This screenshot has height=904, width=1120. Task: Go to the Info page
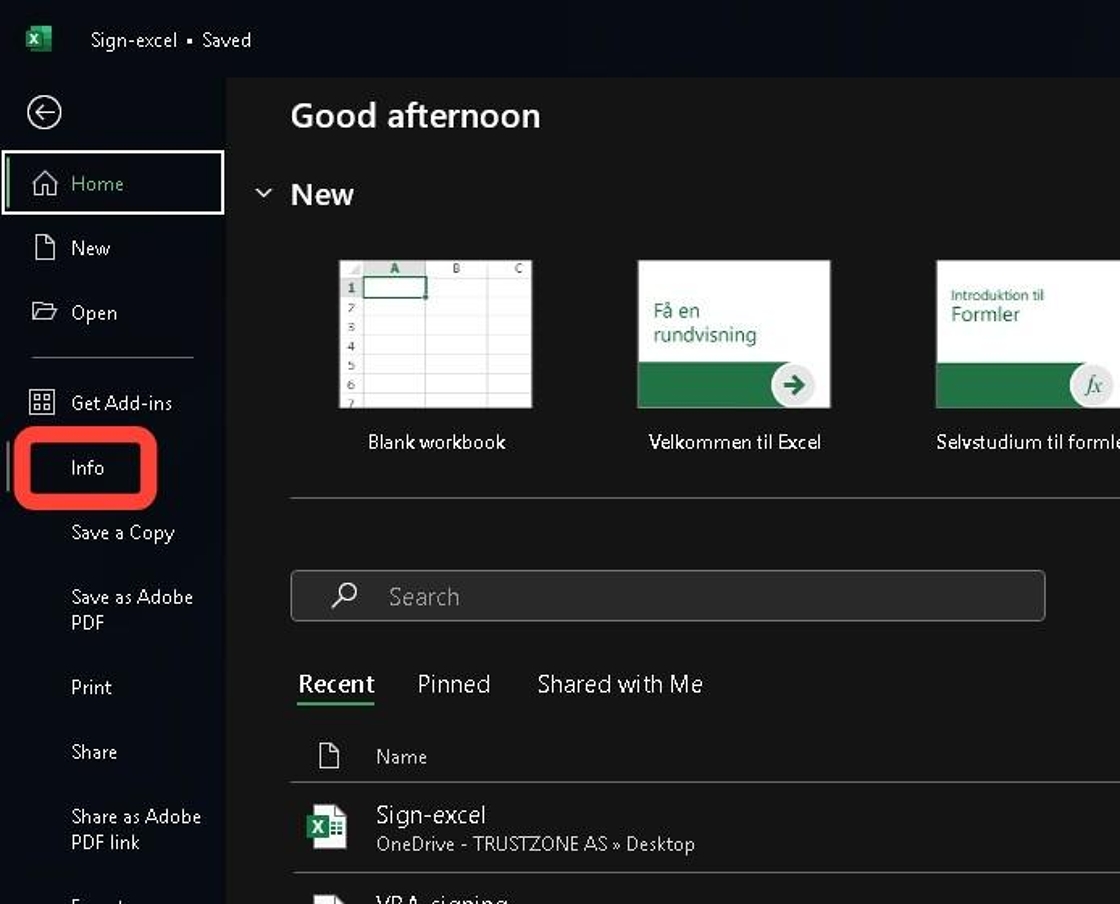pyautogui.click(x=87, y=468)
